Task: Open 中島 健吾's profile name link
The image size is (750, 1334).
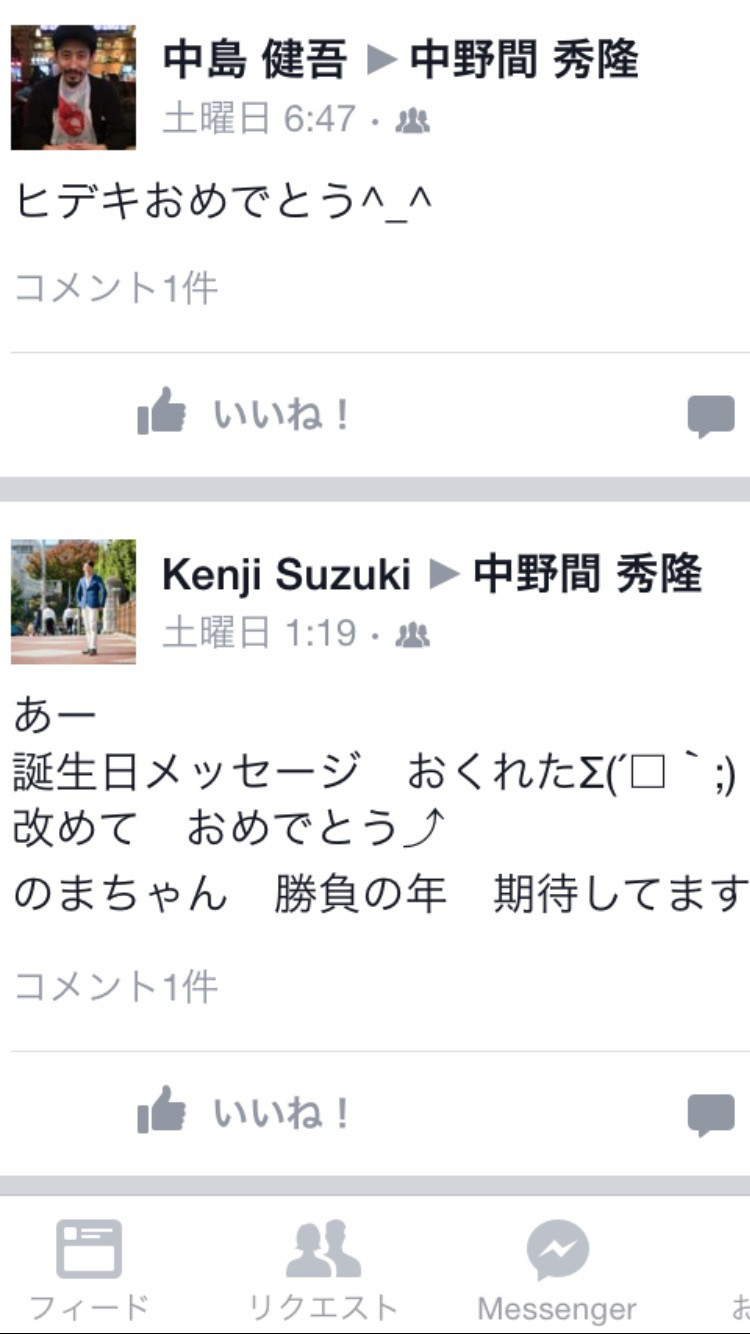Action: (x=255, y=60)
